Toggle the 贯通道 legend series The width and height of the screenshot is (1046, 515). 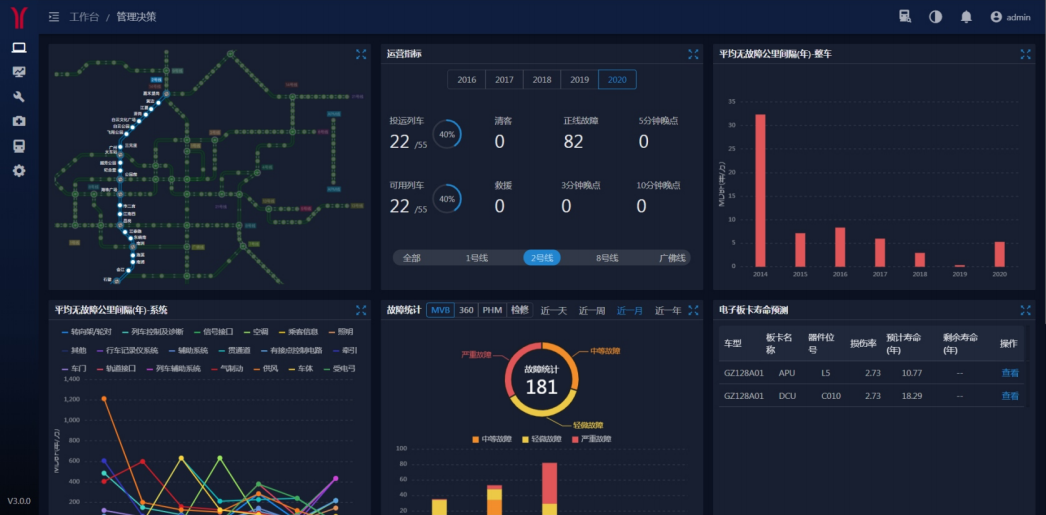tap(235, 350)
